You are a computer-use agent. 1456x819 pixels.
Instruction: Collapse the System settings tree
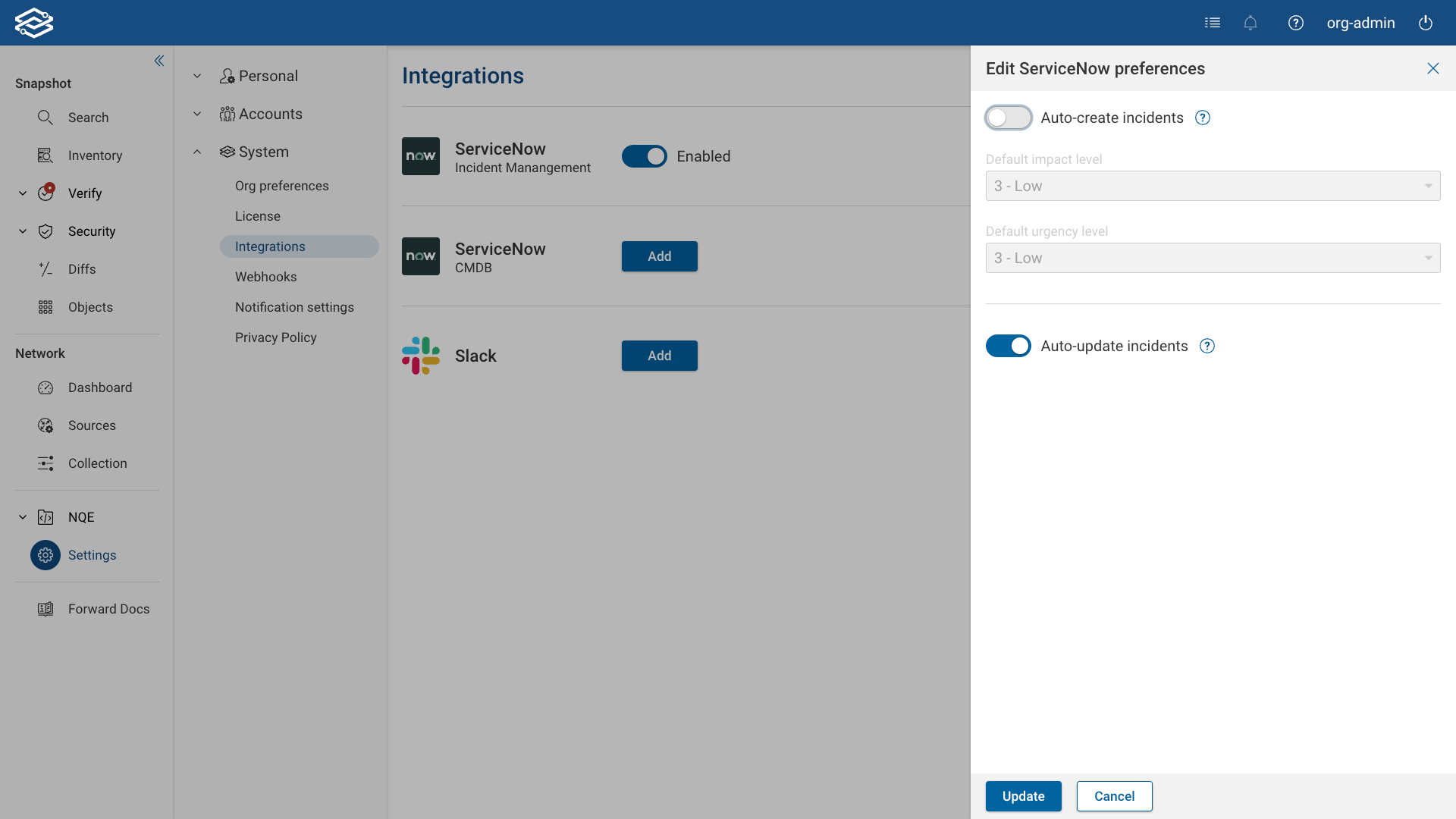click(197, 152)
